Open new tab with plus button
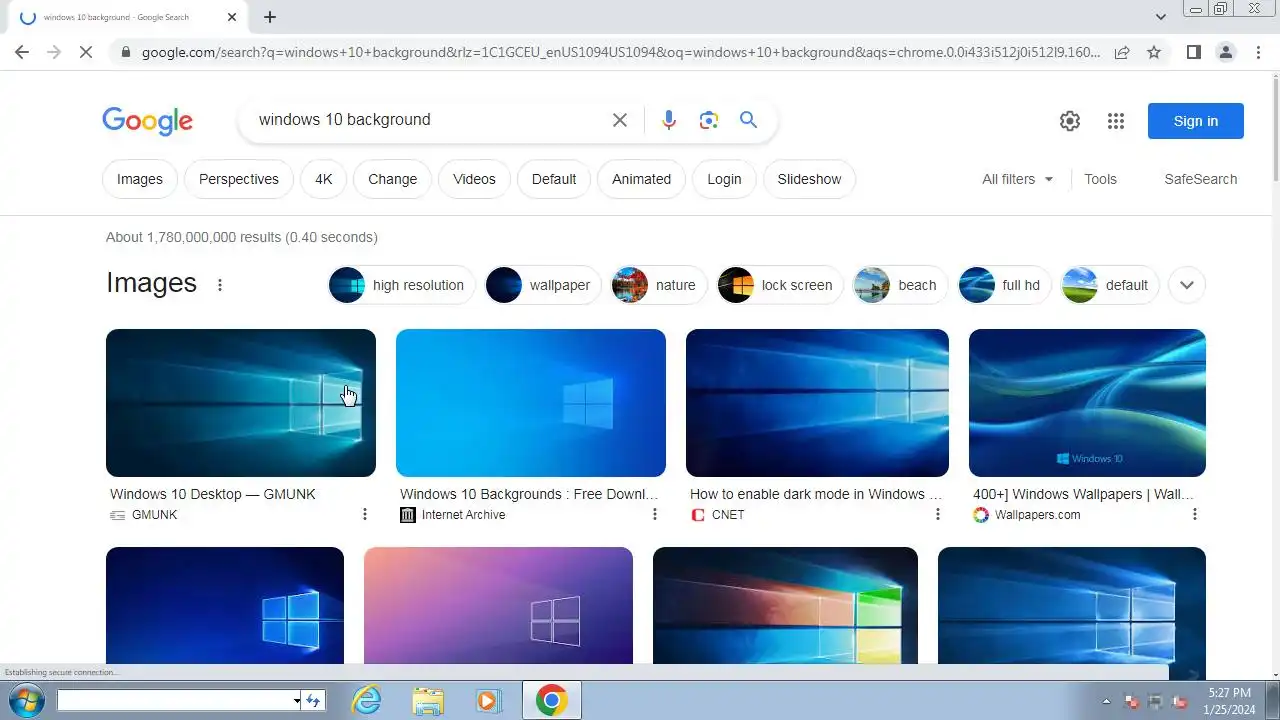The width and height of the screenshot is (1280, 720). point(270,17)
